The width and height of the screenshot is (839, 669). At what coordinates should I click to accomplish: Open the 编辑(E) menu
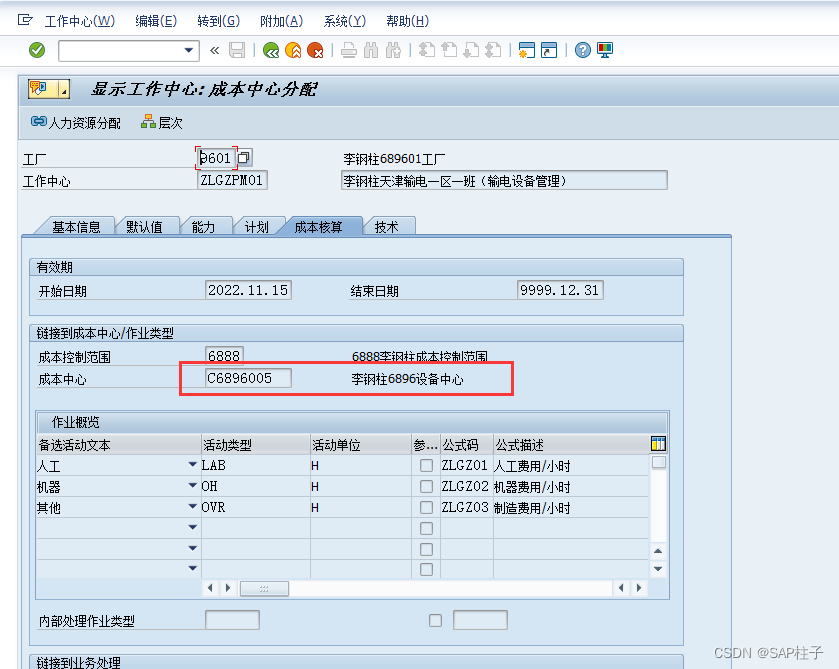[x=156, y=21]
